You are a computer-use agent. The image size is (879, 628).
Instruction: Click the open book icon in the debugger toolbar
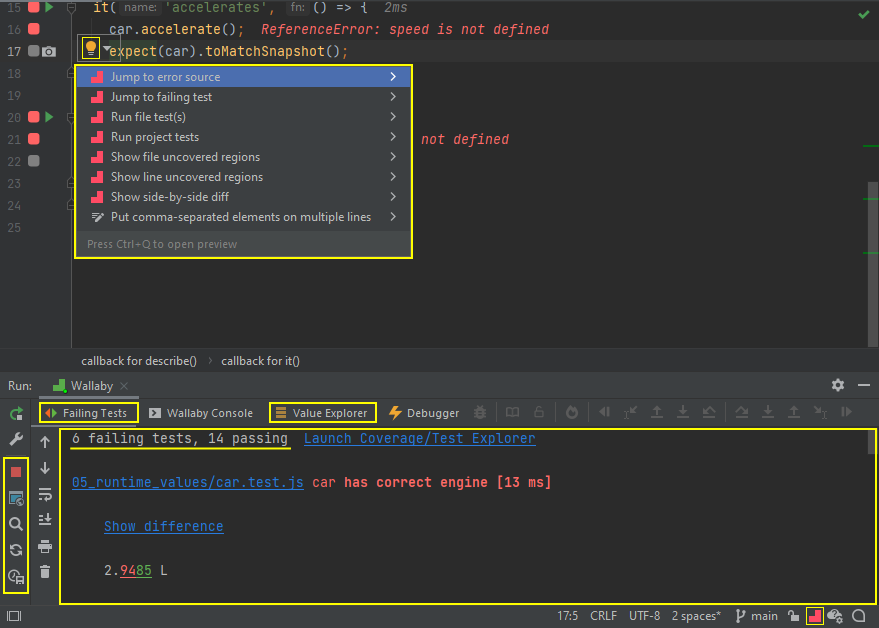click(x=512, y=413)
